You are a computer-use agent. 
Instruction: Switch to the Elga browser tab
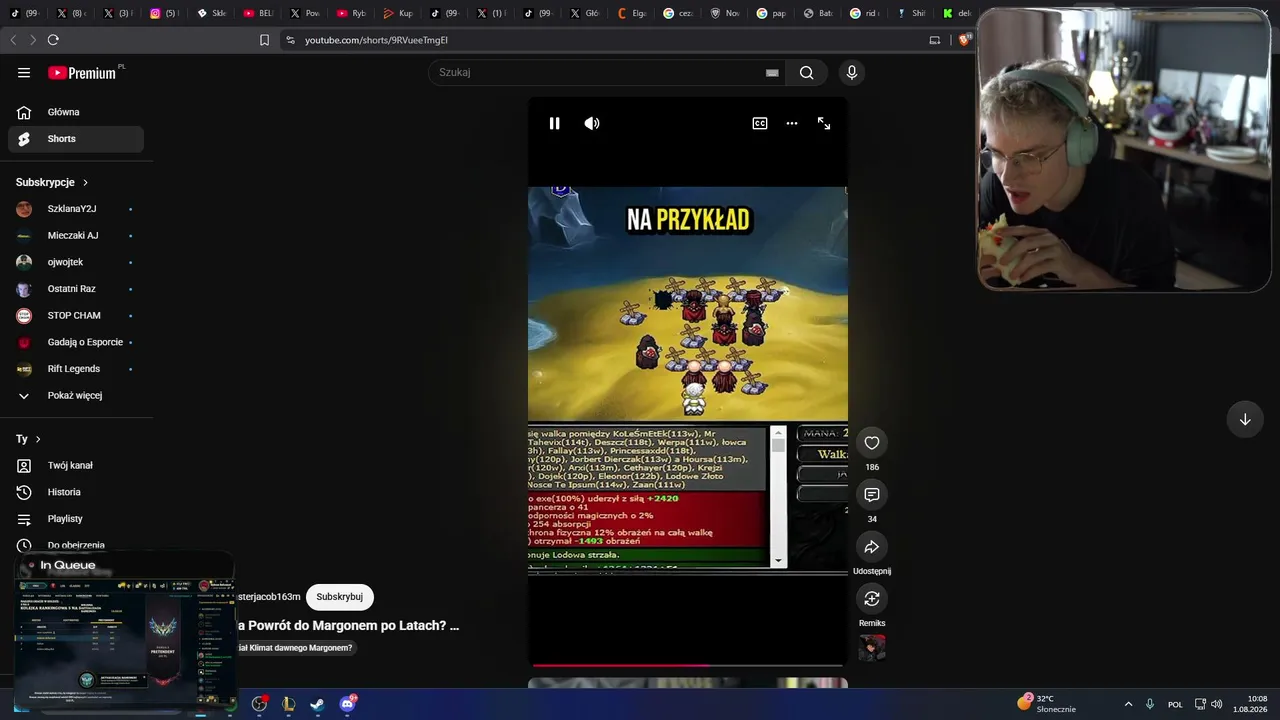coord(631,14)
